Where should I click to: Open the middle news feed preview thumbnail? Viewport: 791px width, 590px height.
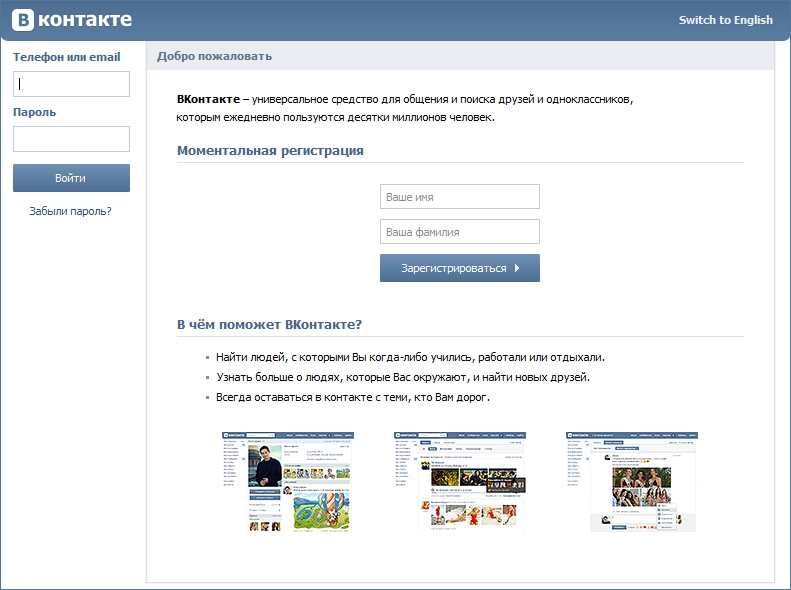pos(460,481)
